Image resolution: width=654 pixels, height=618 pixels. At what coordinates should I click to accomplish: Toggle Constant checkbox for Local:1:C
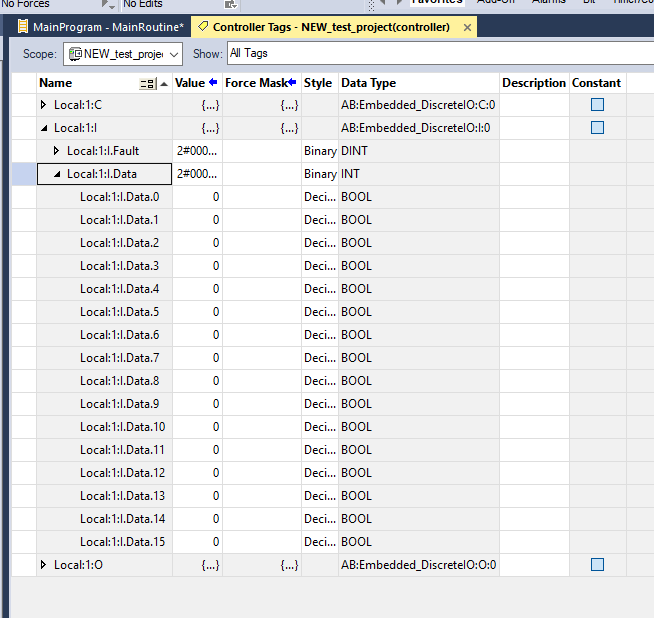click(597, 105)
